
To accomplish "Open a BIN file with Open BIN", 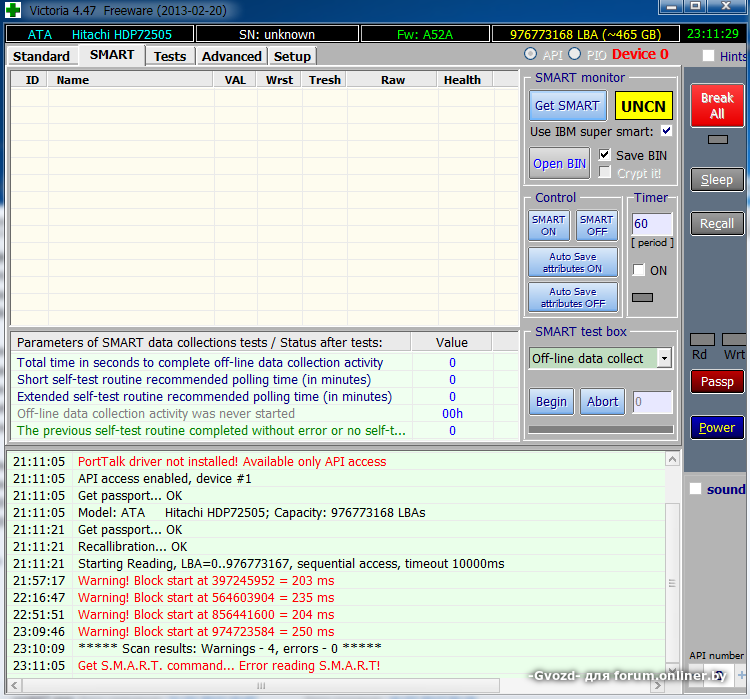I will click(560, 163).
